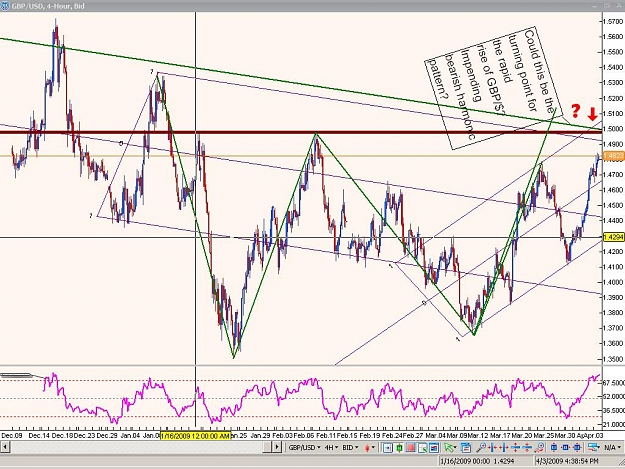Click the second horizontal bar spacing icon
This screenshot has height=469, width=625.
click(x=503, y=448)
